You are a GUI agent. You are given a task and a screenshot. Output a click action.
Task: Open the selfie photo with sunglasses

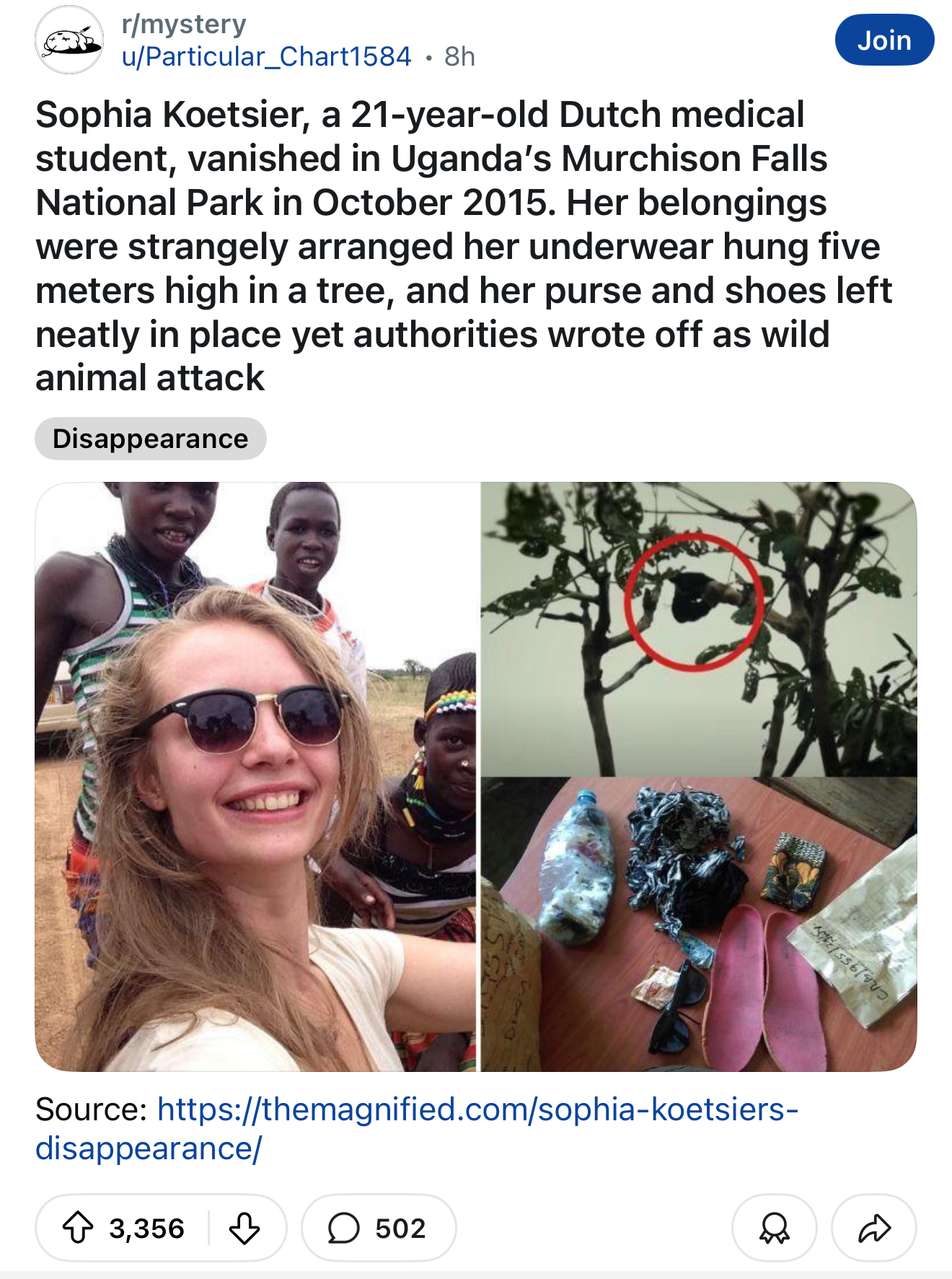[256, 776]
